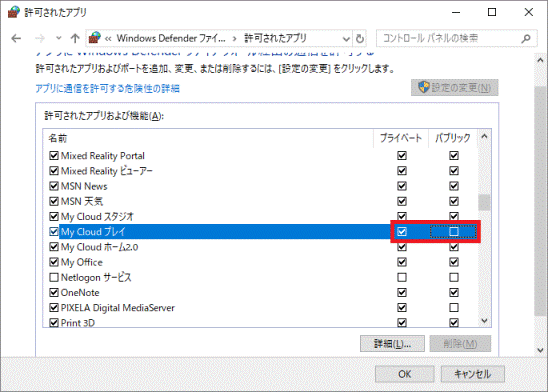Click Windows Defender ファイ... breadcrumb
Viewport: 548px width, 392px height.
171,38
